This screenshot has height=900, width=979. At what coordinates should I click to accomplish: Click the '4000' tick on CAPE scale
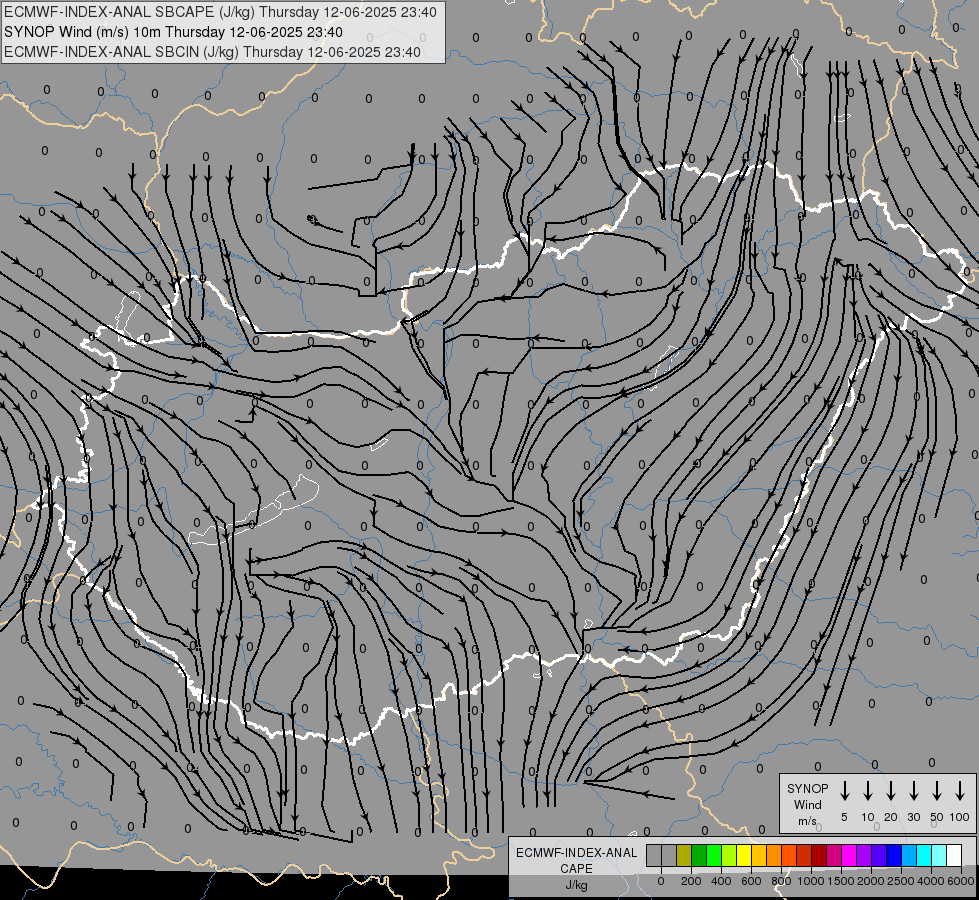pos(931,881)
